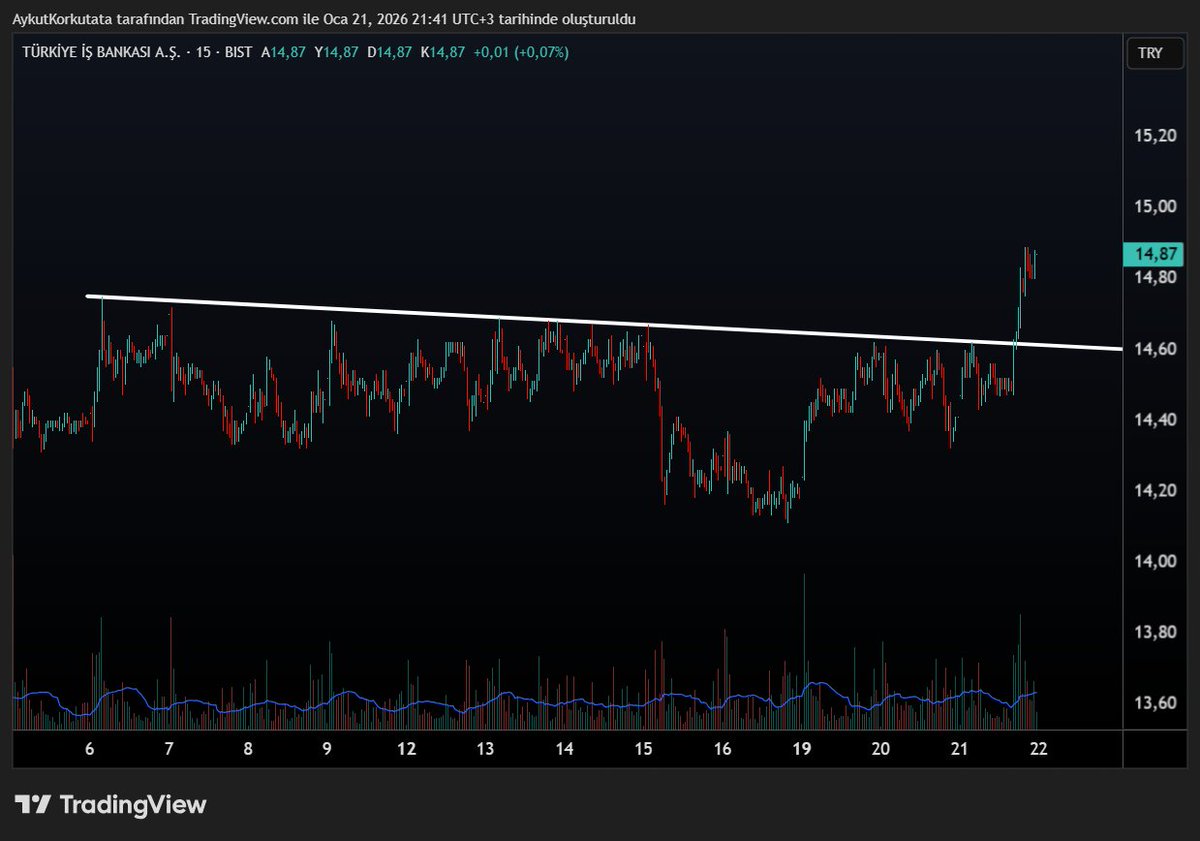The height and width of the screenshot is (841, 1200).
Task: Click date label 21 on time axis
Action: coord(960,750)
